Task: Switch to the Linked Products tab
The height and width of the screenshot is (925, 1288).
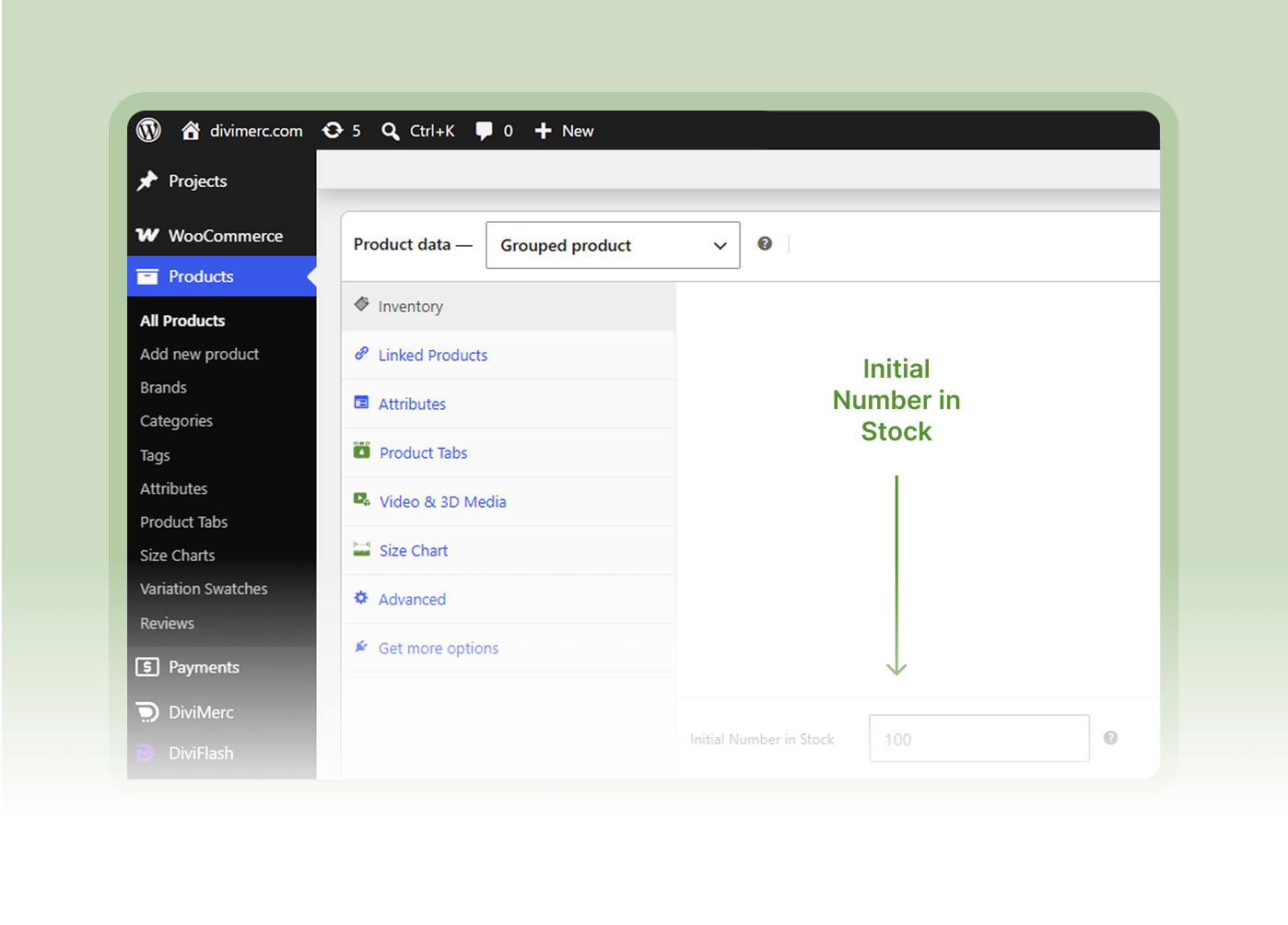Action: [509, 356]
